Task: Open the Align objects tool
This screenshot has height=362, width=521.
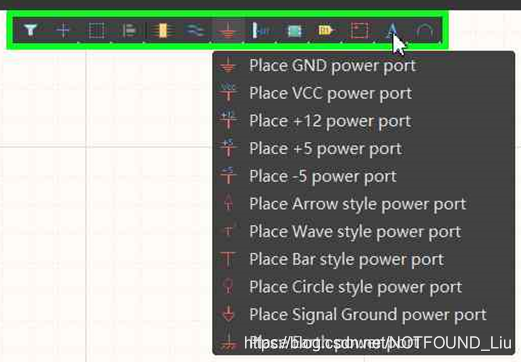Action: (129, 30)
